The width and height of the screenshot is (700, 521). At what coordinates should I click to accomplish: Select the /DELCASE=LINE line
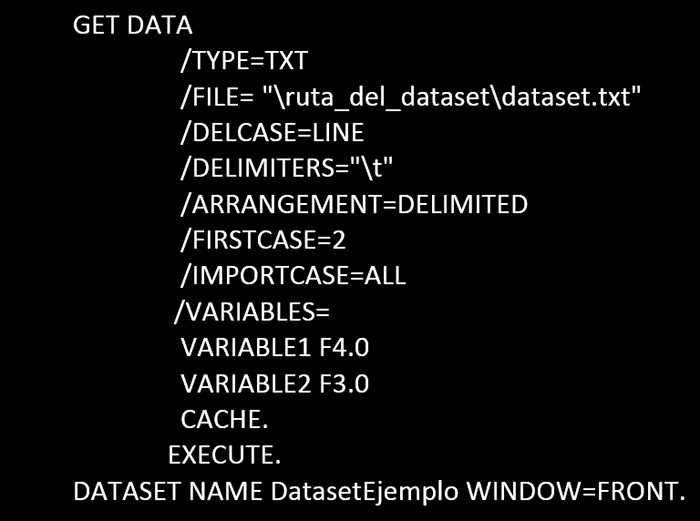[x=272, y=133]
